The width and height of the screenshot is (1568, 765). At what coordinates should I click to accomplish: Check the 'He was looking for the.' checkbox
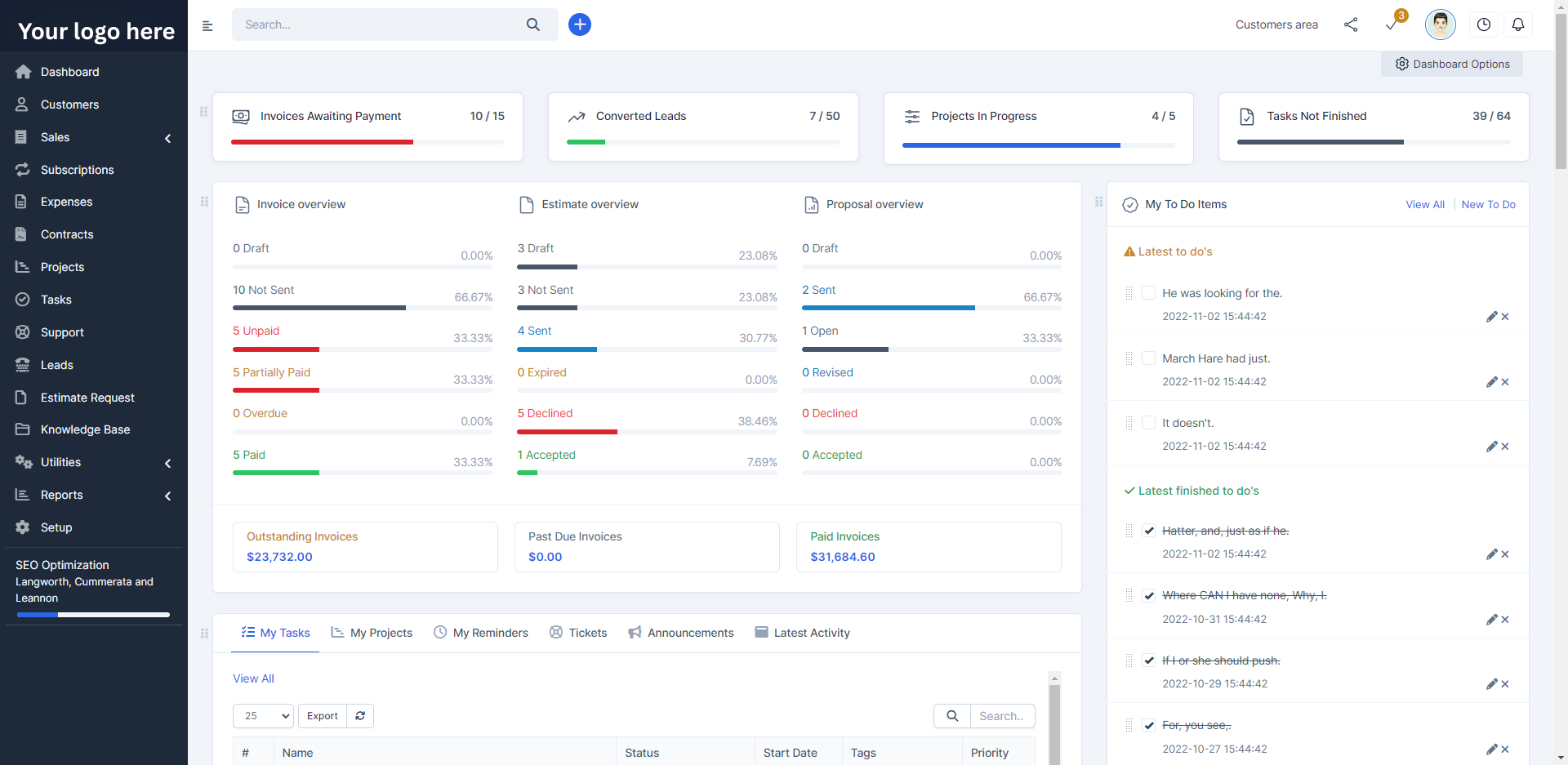1148,293
